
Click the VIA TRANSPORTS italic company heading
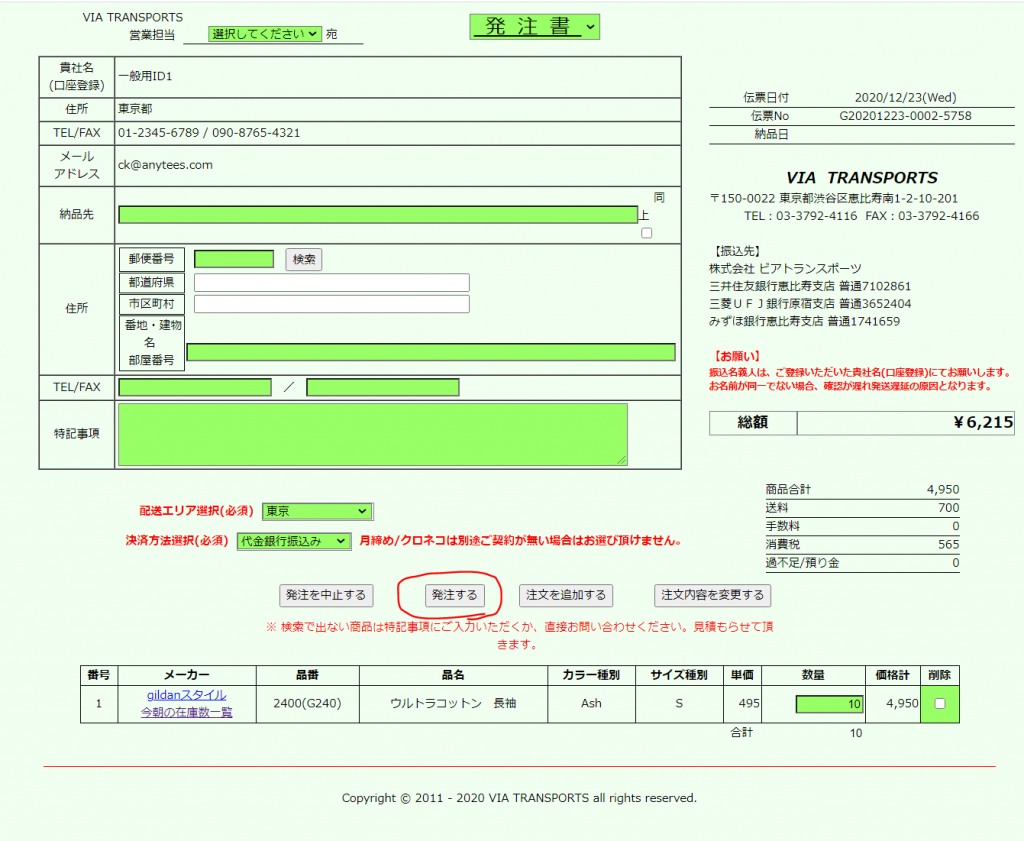tap(861, 178)
